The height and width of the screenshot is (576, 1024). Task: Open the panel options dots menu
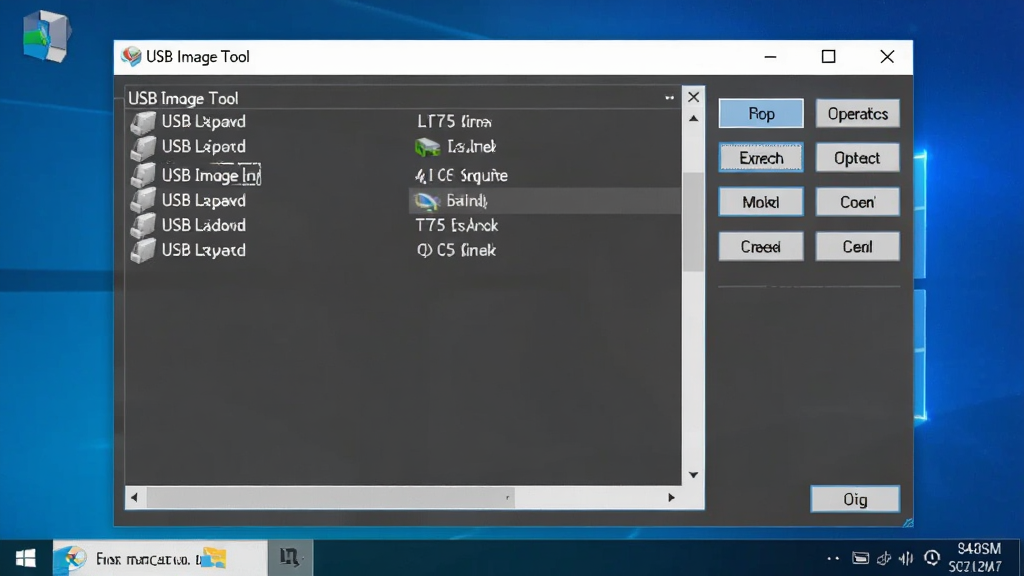point(669,98)
